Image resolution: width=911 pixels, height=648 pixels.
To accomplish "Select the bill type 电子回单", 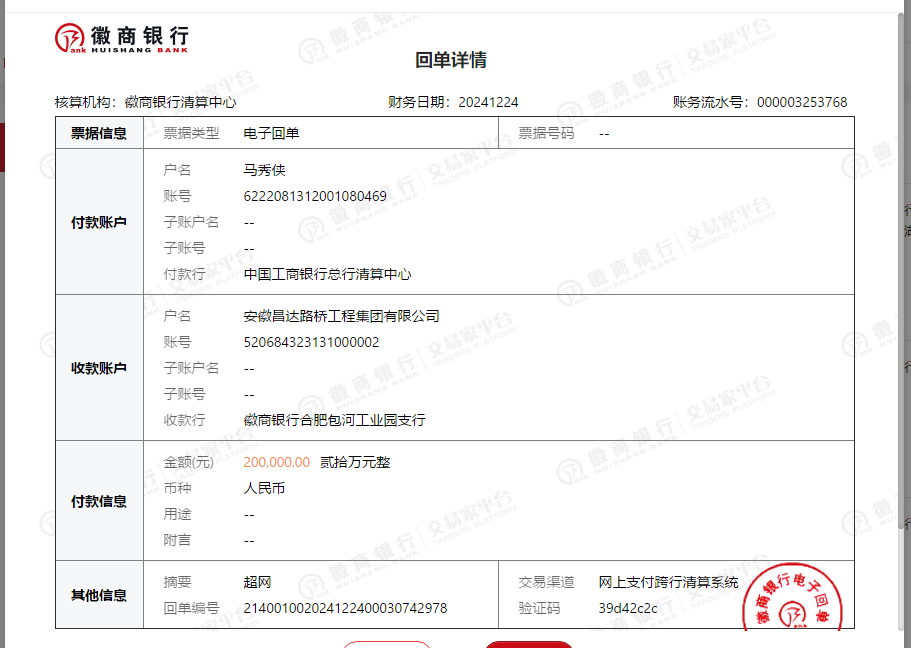I will point(271,133).
